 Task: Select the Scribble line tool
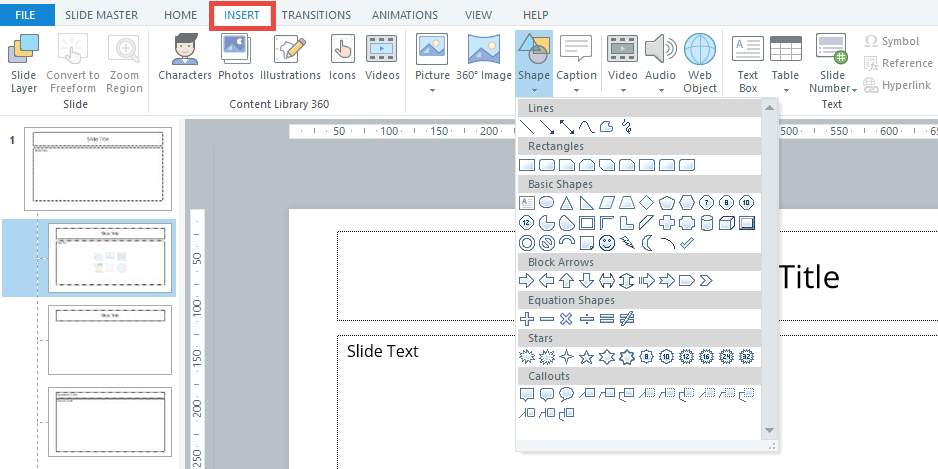tap(626, 127)
